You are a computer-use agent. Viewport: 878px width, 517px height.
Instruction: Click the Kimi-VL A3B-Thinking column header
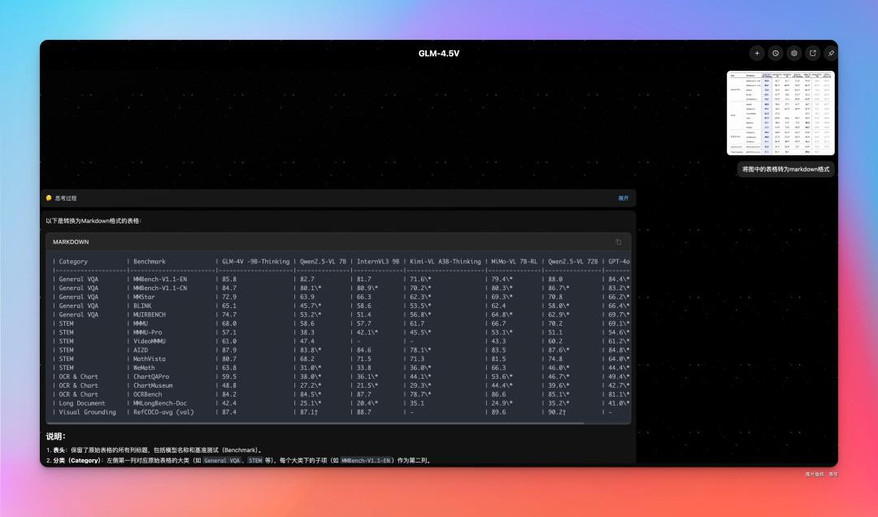445,262
